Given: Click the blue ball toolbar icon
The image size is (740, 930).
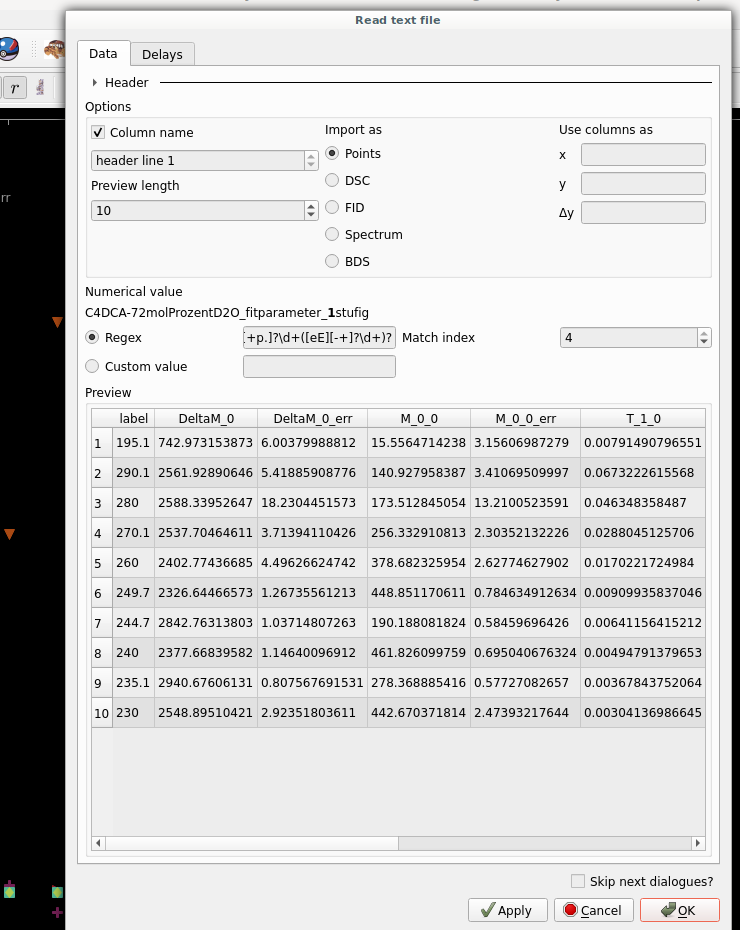Looking at the screenshot, I should point(8,49).
